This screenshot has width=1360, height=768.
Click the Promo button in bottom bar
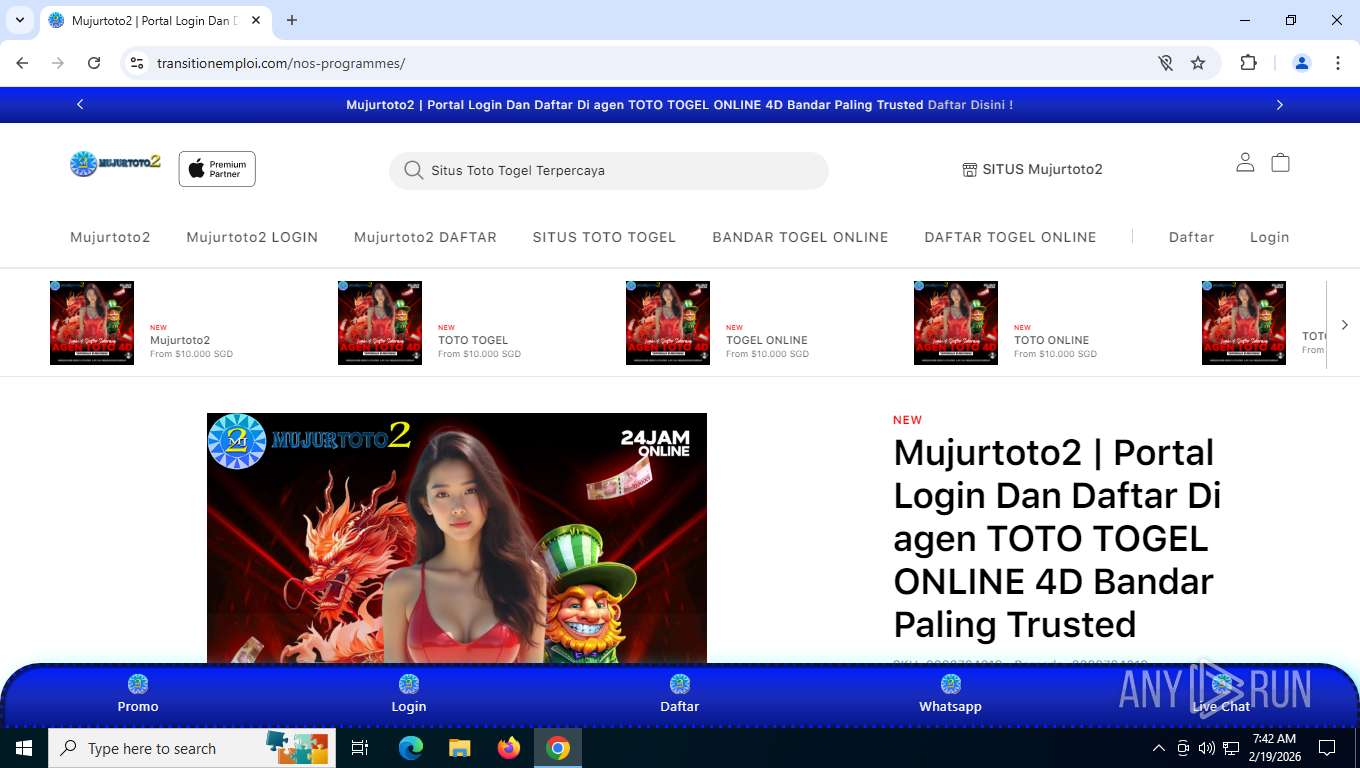pos(138,694)
